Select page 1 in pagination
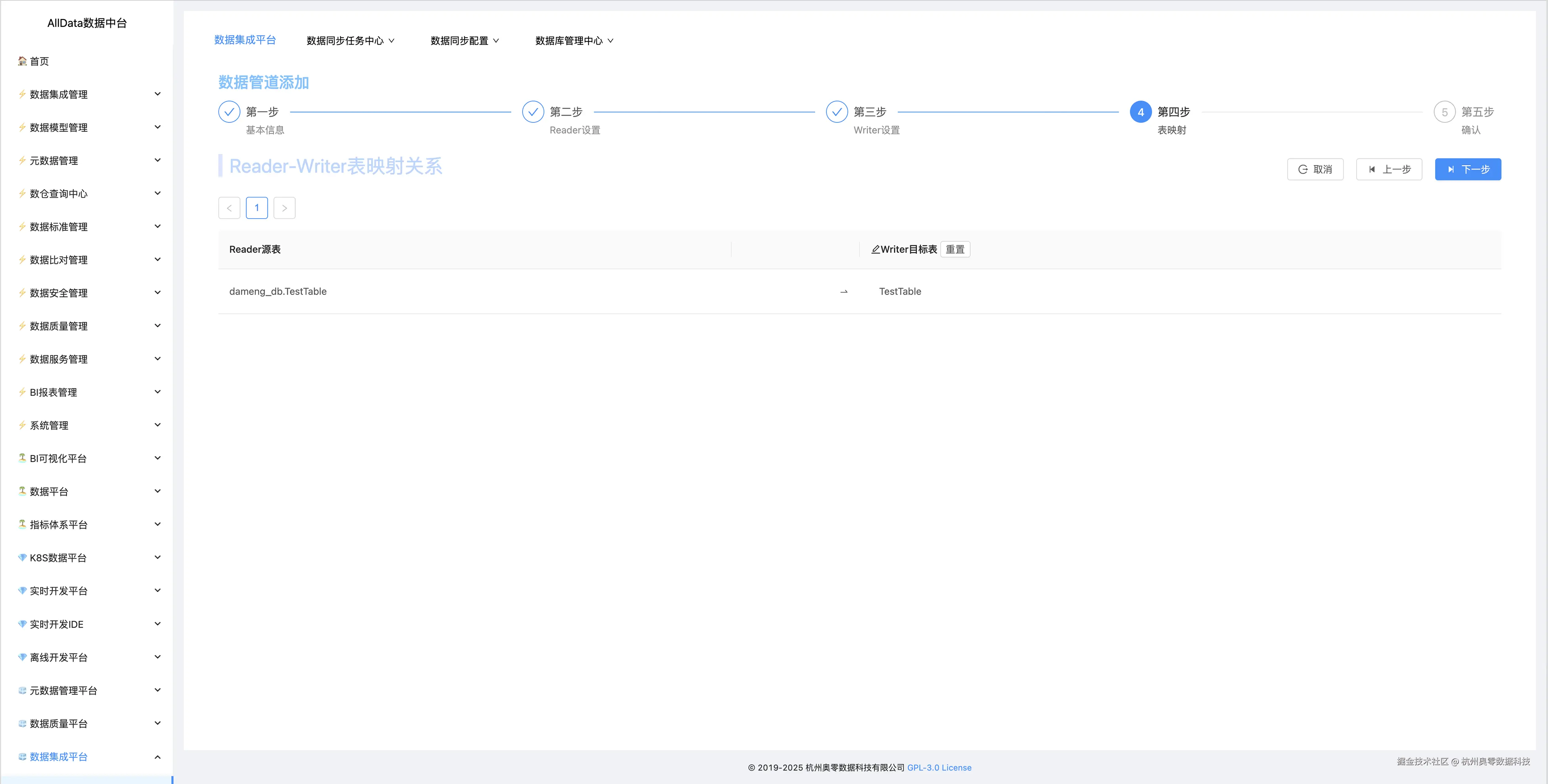1548x784 pixels. point(257,207)
